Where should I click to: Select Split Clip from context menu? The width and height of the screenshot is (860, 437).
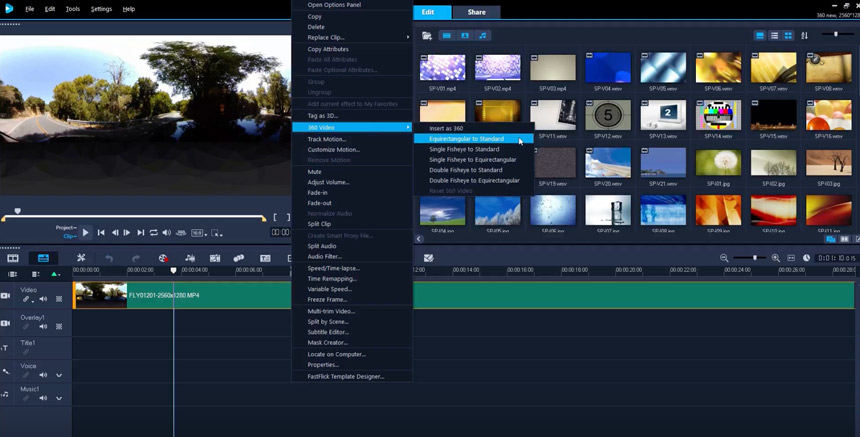tap(320, 224)
